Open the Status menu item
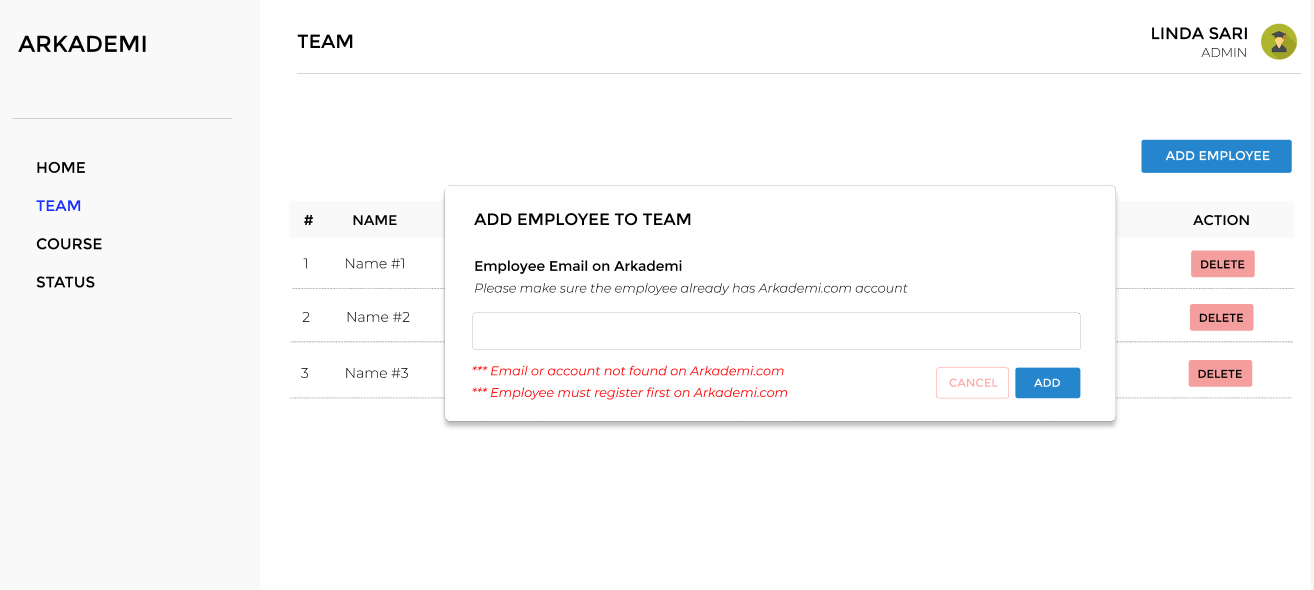 pos(66,282)
